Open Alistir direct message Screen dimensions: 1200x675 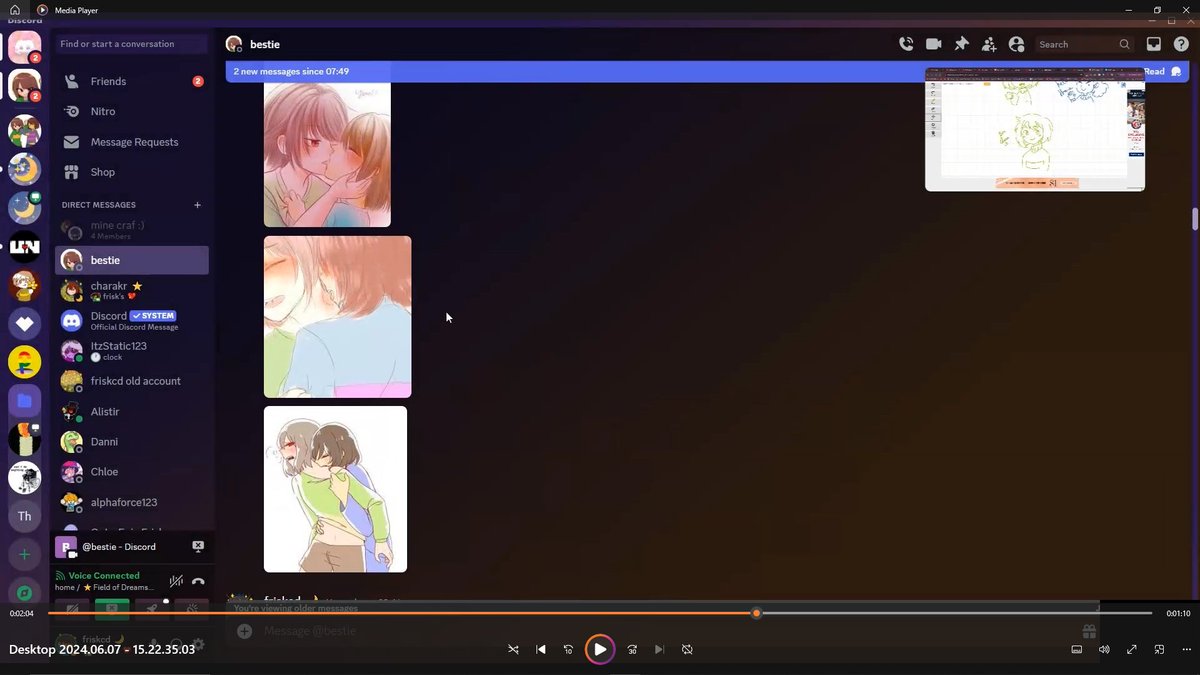132,411
